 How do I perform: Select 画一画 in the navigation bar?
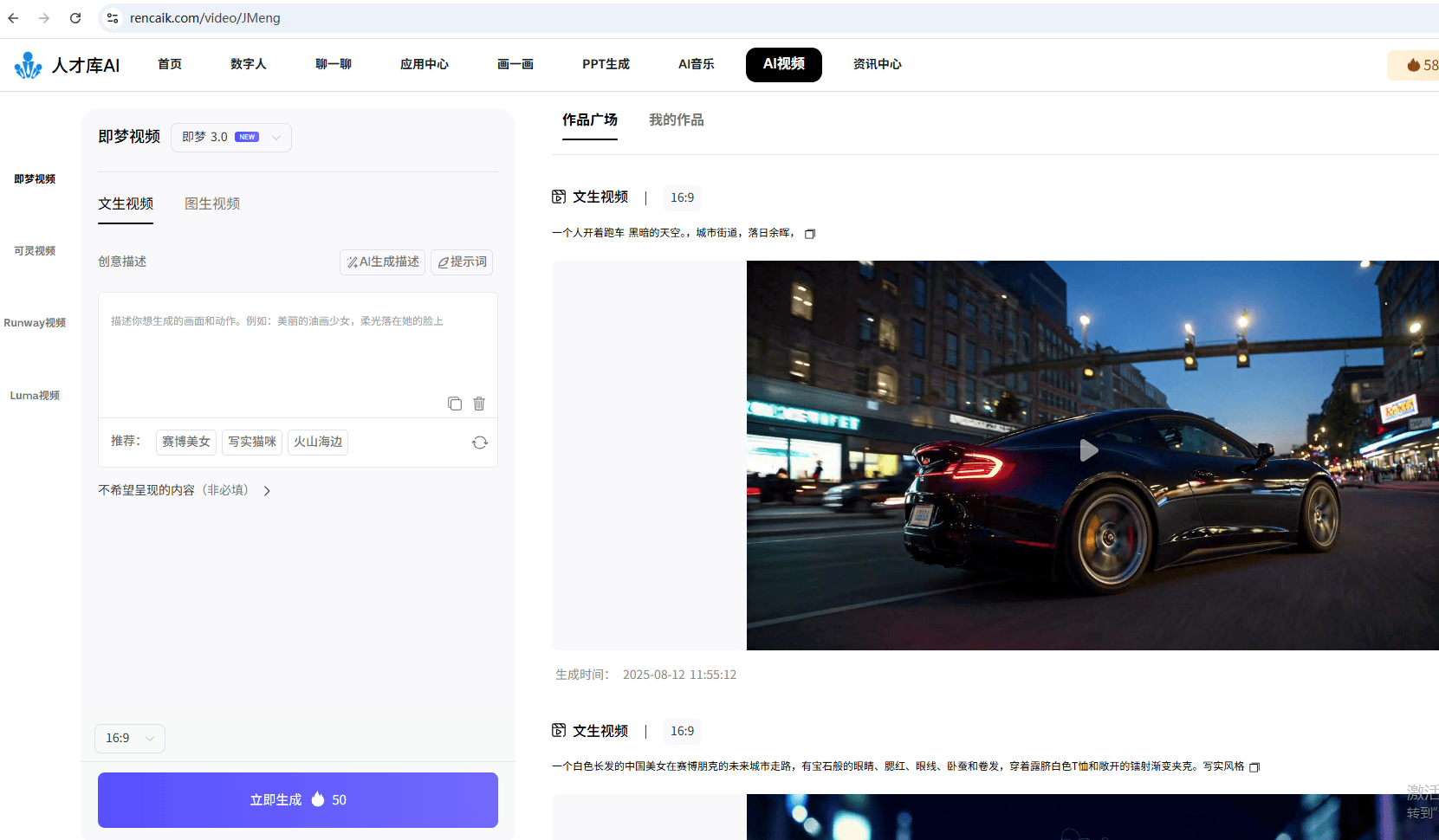pos(515,64)
